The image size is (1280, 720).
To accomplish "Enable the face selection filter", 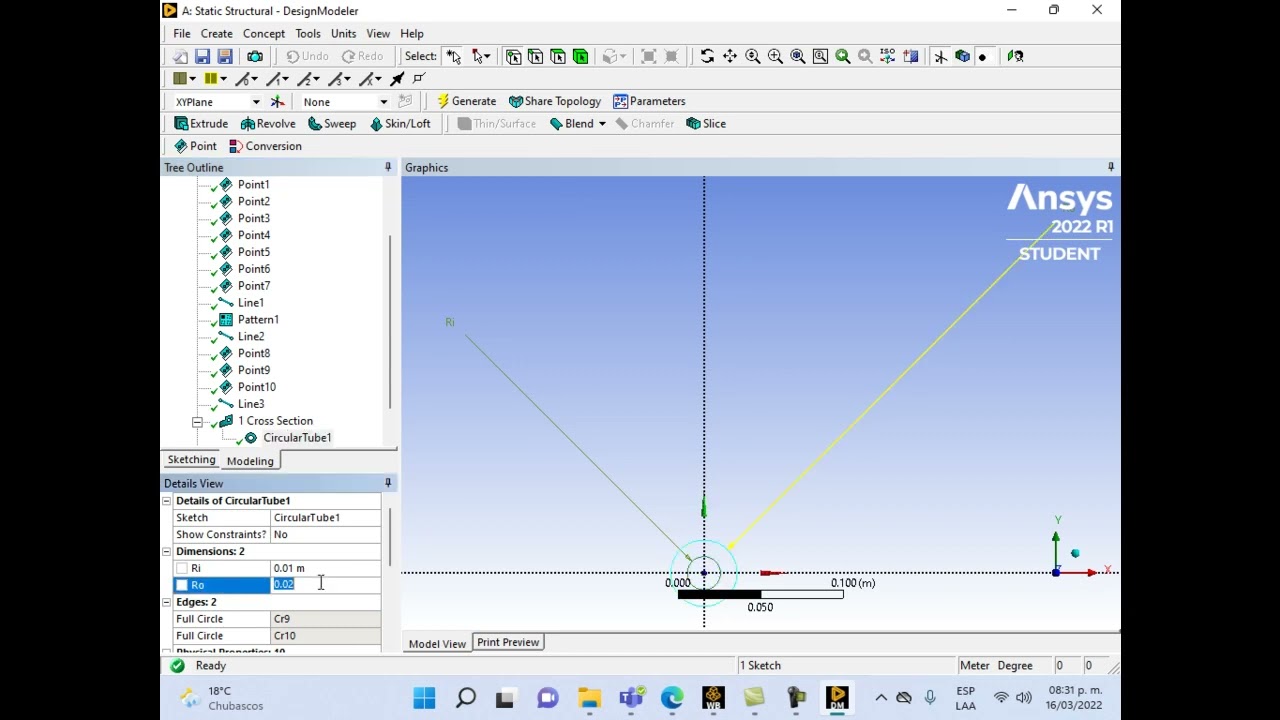I will (x=558, y=57).
